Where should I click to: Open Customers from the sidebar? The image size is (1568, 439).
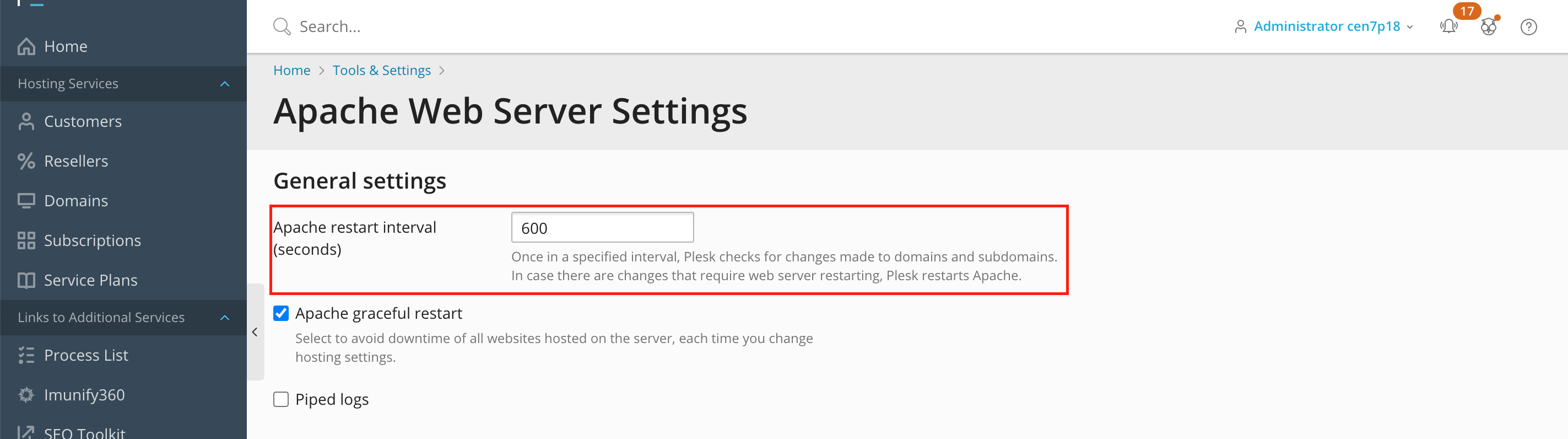pos(82,121)
